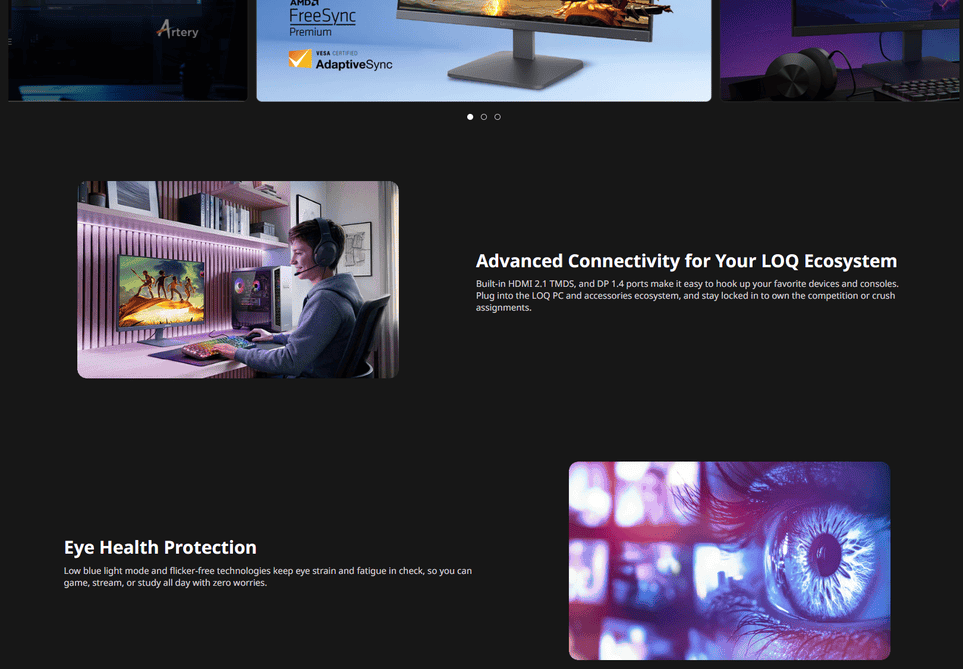Viewport: 963px width, 669px height.
Task: Click the Artery logo on left slide
Action: [x=177, y=29]
